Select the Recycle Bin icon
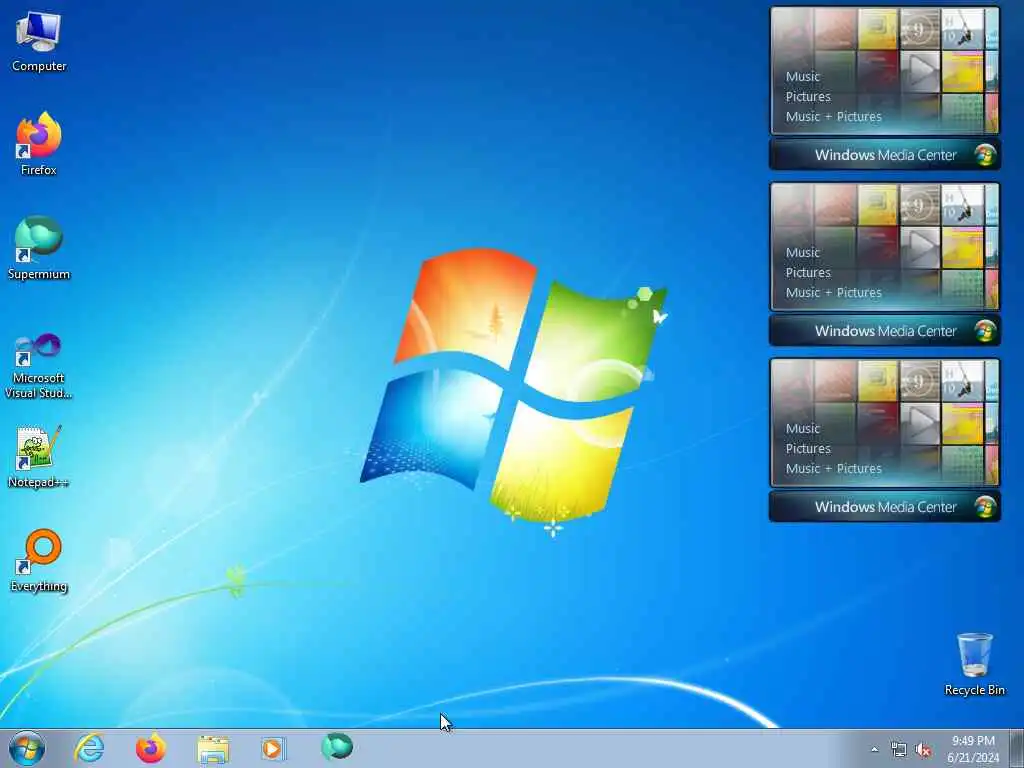 [974, 664]
